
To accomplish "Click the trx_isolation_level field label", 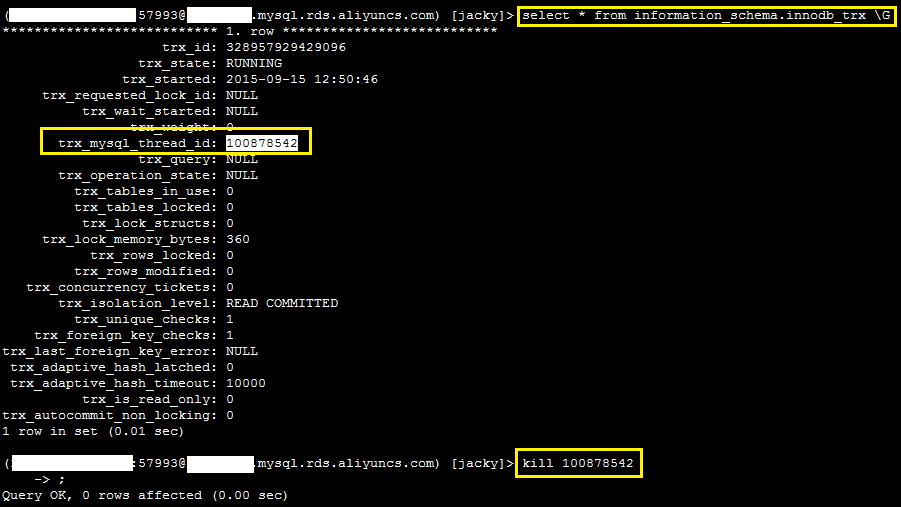I will coord(136,303).
